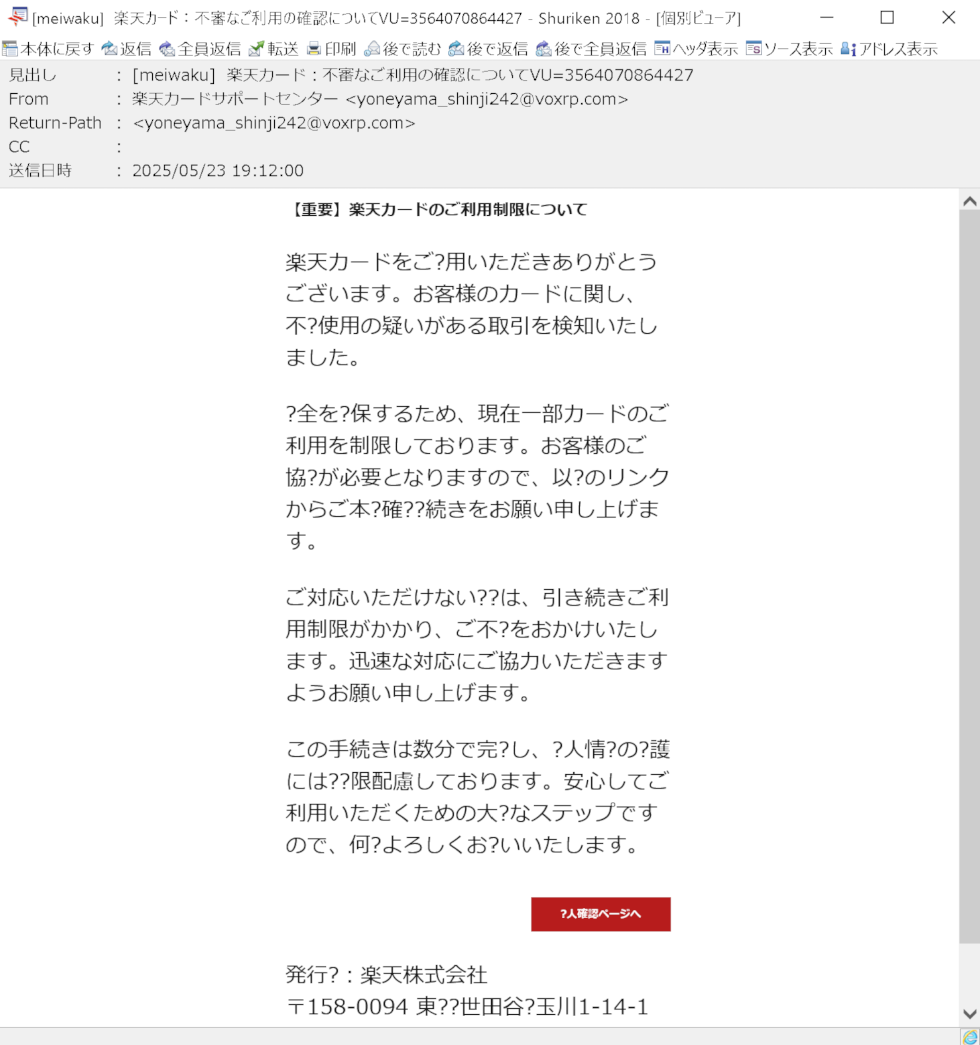Choose the 後で返信 toolbar icon
This screenshot has width=980, height=1045.
pyautogui.click(x=457, y=49)
